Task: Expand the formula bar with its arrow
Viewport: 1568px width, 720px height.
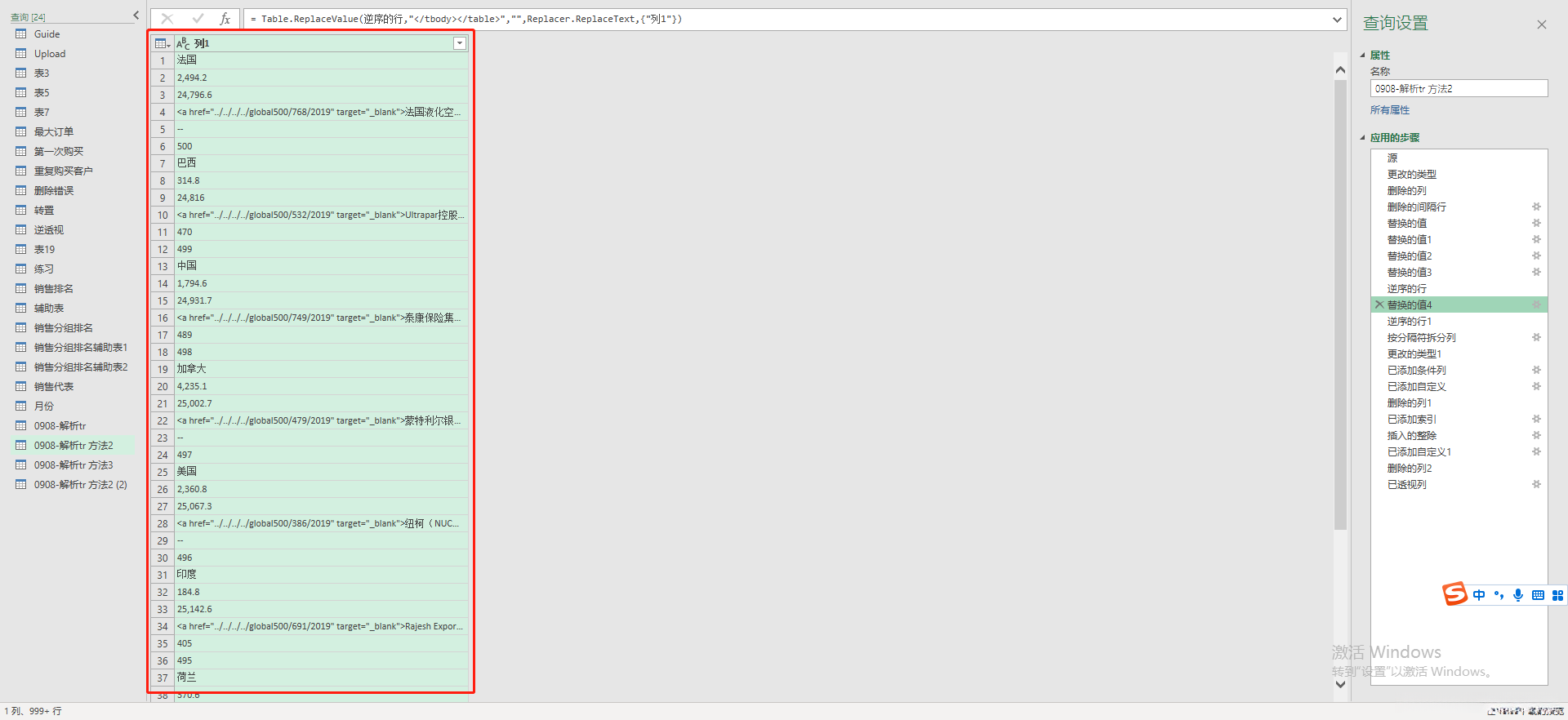Action: 1337,20
